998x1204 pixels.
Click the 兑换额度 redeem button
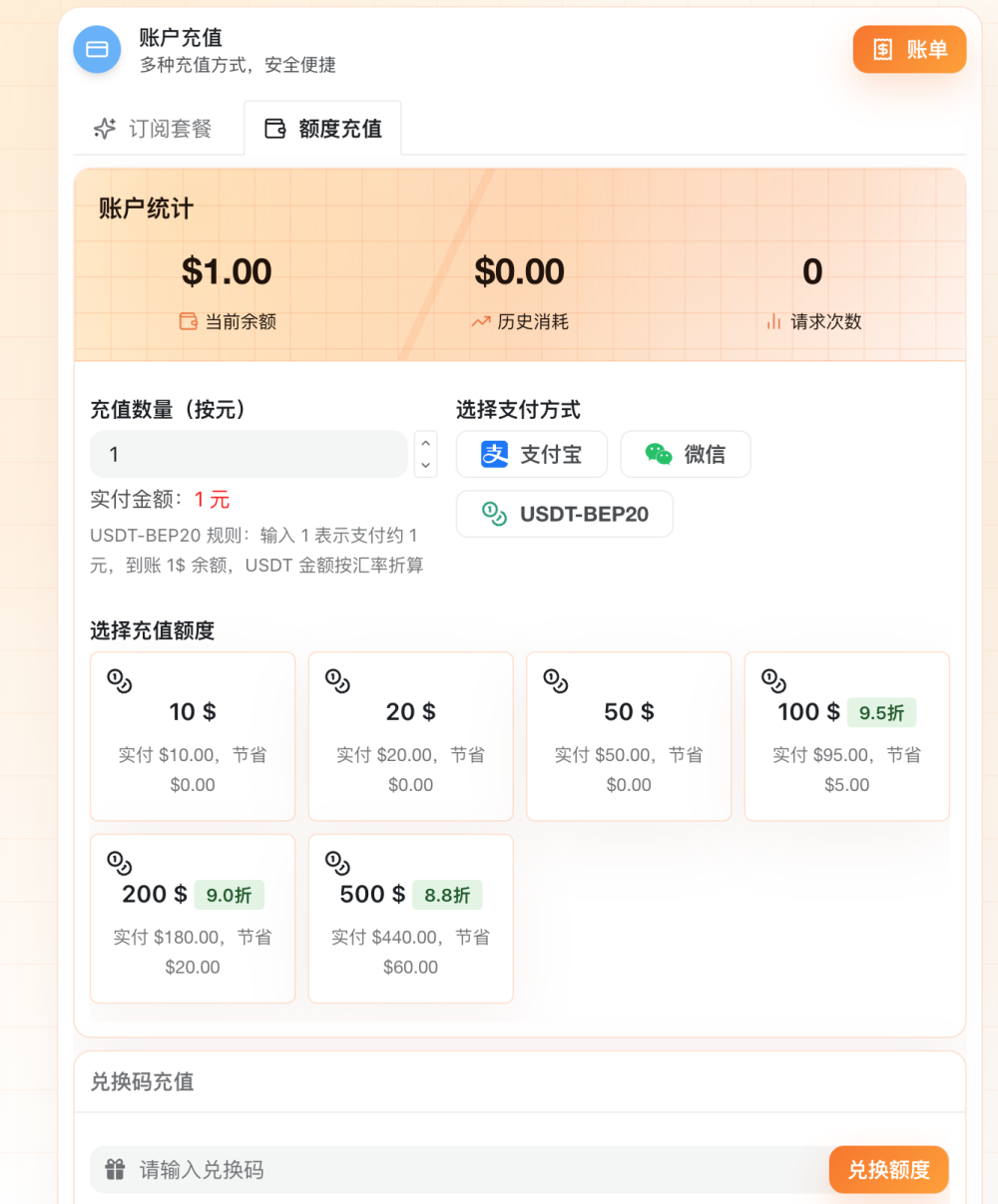pyautogui.click(x=888, y=1169)
